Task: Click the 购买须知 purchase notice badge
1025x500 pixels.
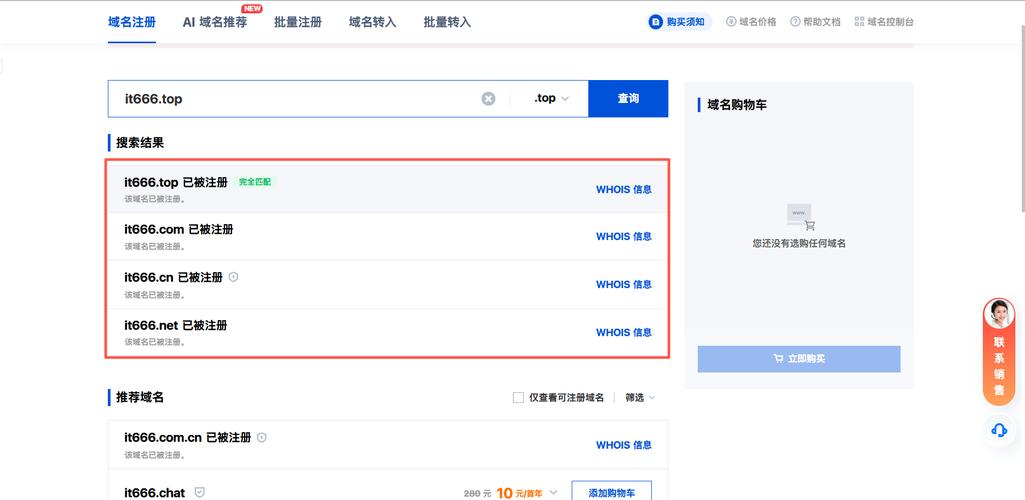Action: click(x=679, y=22)
